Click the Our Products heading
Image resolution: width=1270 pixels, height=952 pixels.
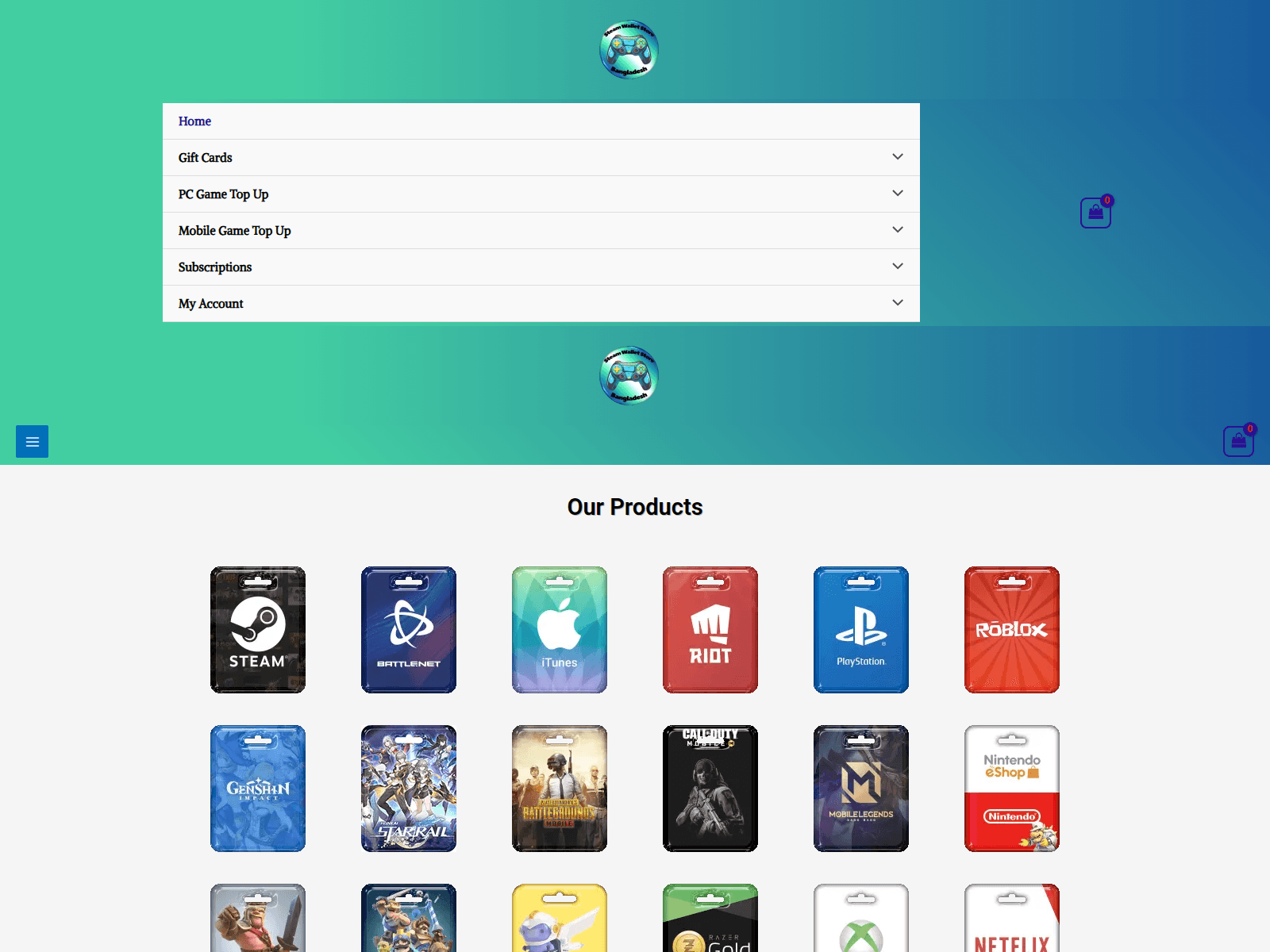[635, 507]
